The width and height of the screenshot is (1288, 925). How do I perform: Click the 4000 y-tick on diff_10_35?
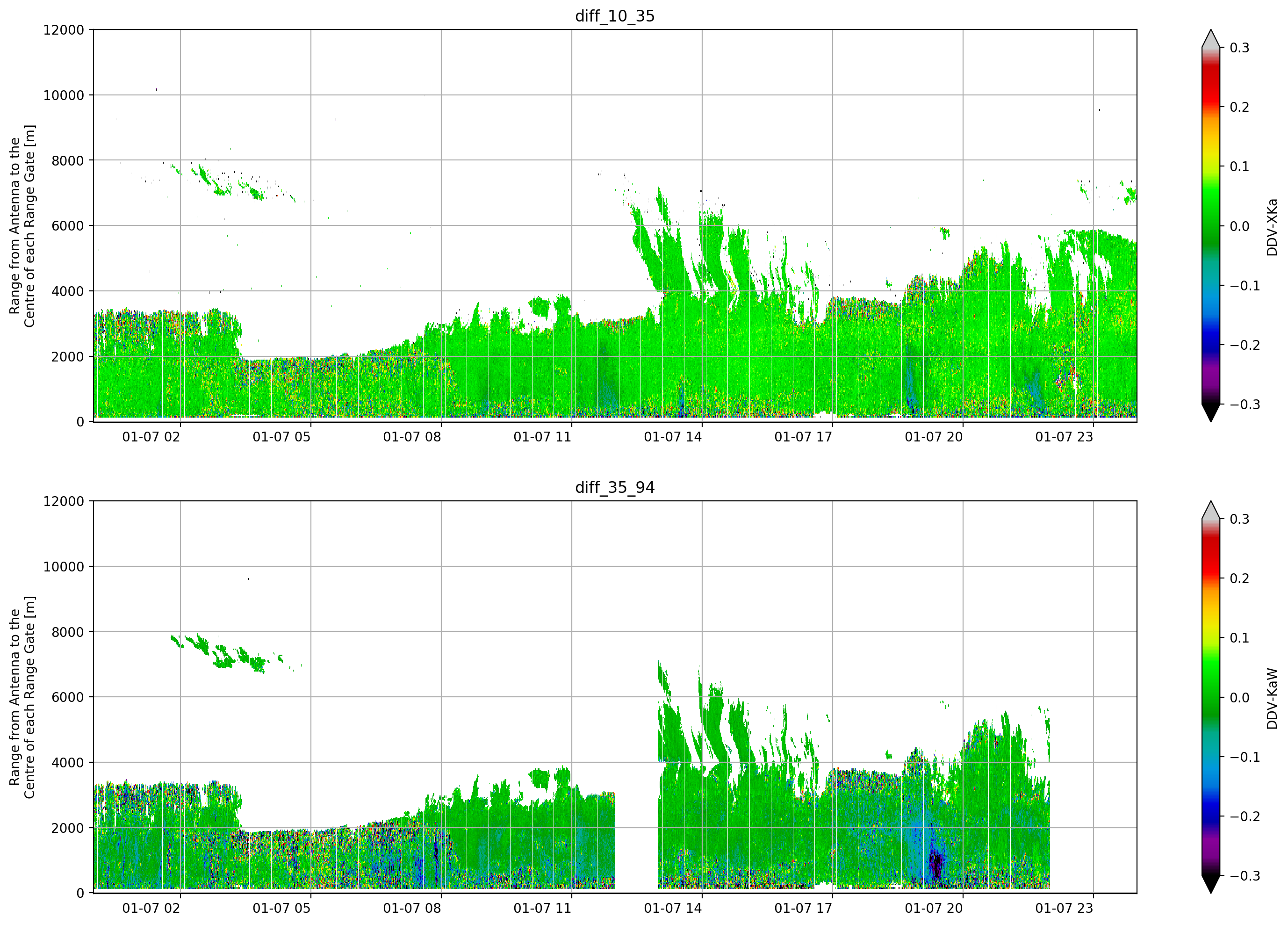coord(68,291)
